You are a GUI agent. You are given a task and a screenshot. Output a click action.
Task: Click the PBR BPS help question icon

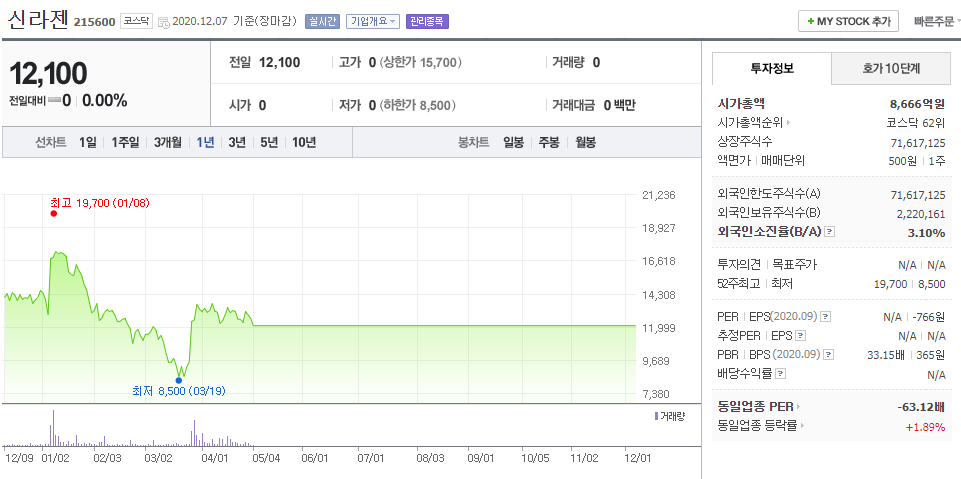point(829,355)
